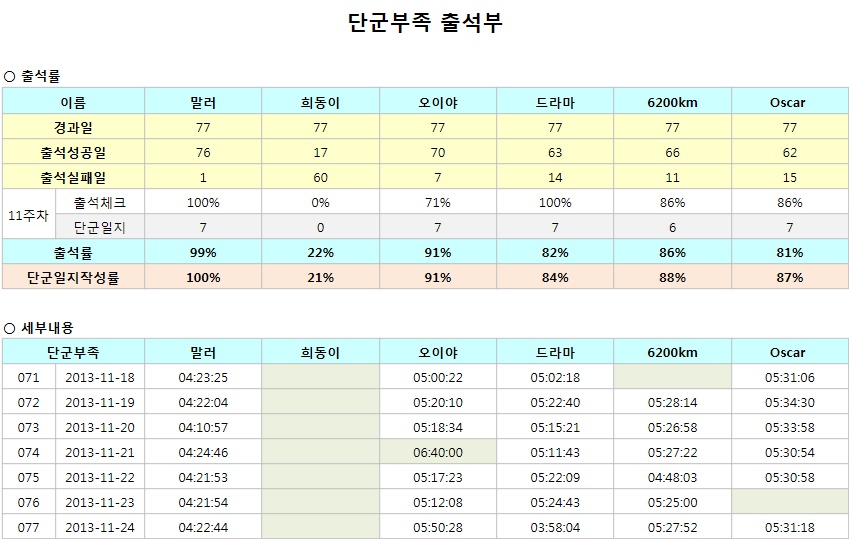Click the '단군부족' header cell
The image size is (849, 539).
click(x=73, y=353)
